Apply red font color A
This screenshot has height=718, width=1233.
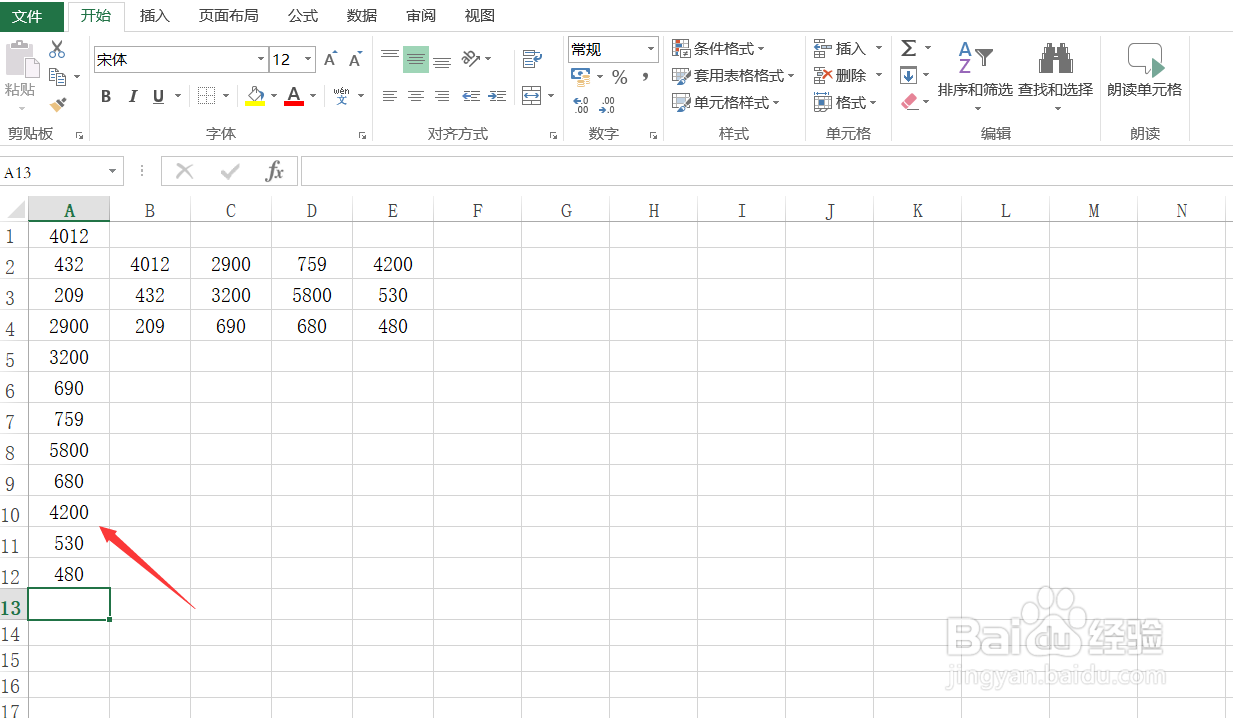(294, 96)
